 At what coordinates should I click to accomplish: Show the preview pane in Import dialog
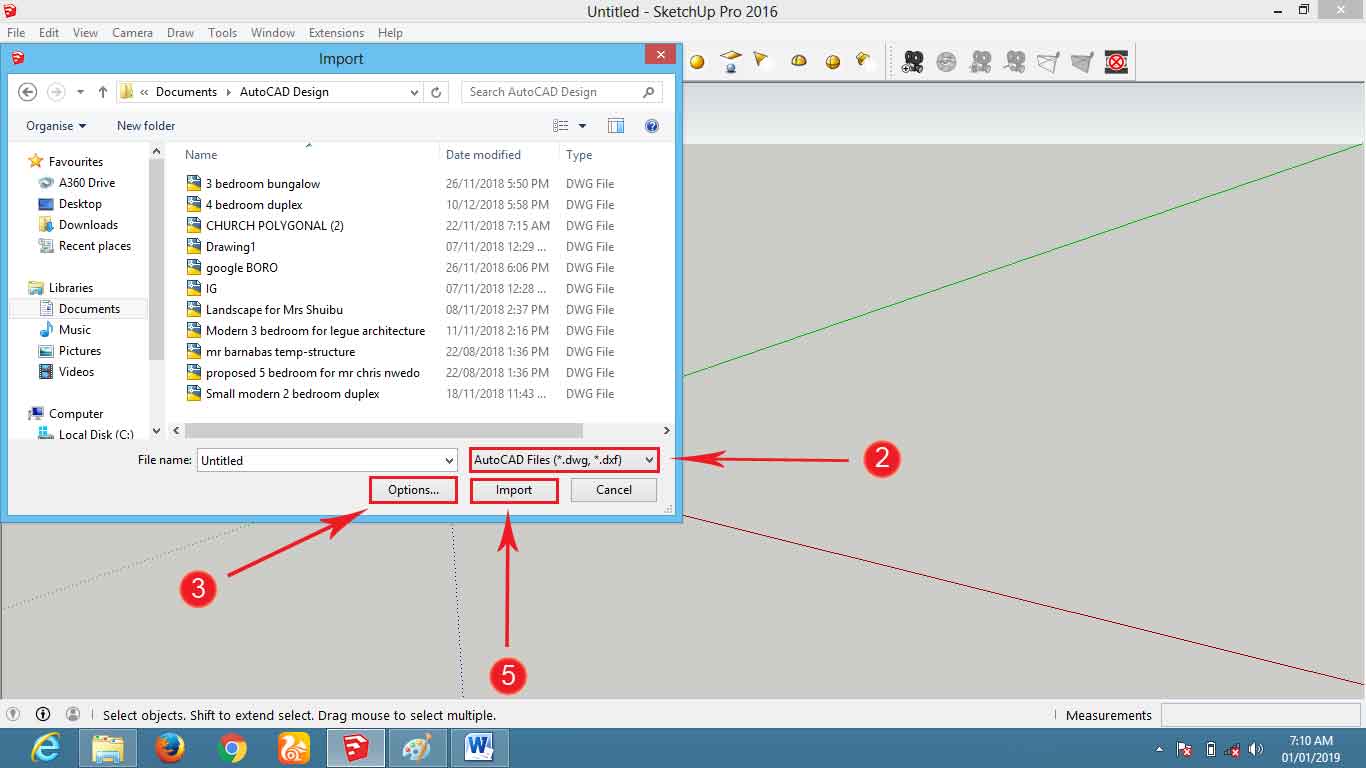(x=616, y=126)
